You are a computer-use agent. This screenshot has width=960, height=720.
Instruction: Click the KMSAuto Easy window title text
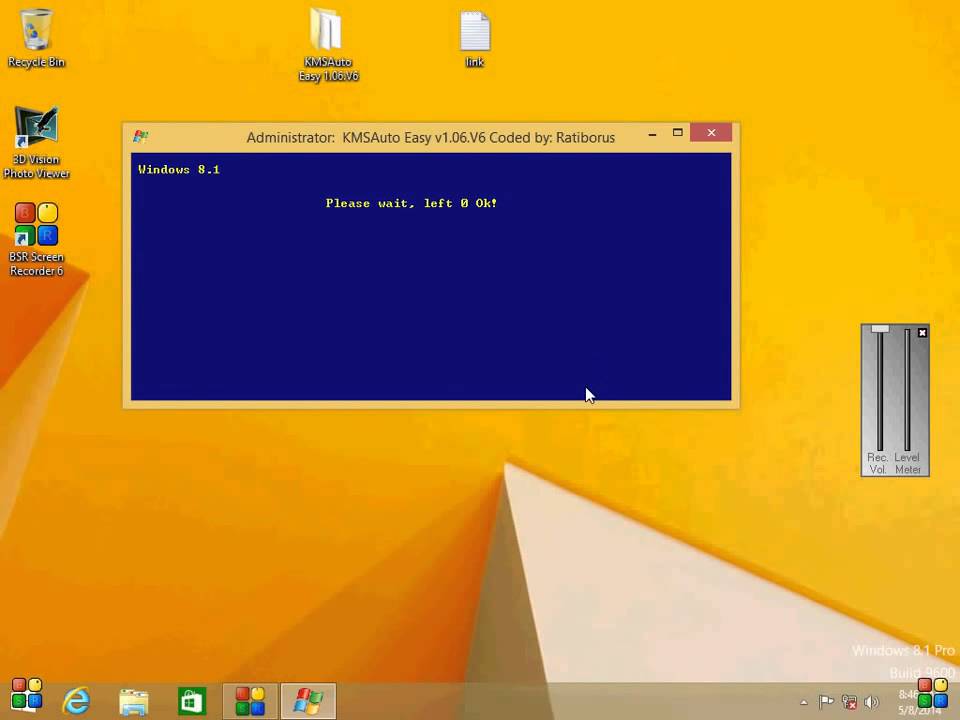[430, 137]
